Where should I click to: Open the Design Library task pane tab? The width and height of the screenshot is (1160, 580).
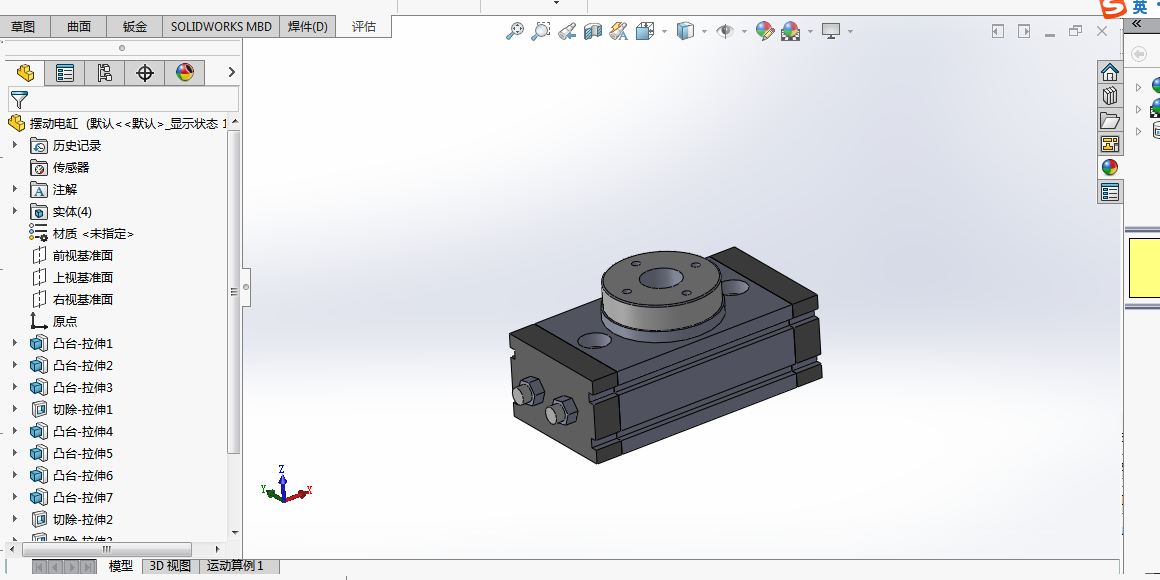coord(1110,96)
